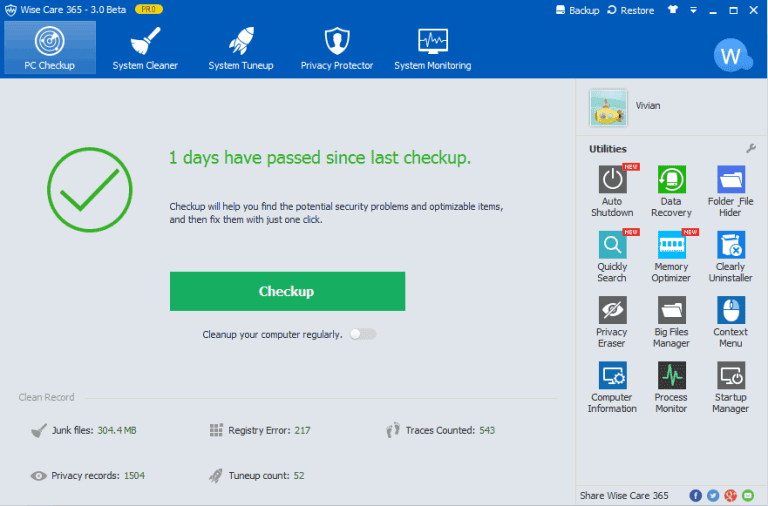Click the Clean Record heading
Image resolution: width=768 pixels, height=506 pixels.
click(x=47, y=397)
